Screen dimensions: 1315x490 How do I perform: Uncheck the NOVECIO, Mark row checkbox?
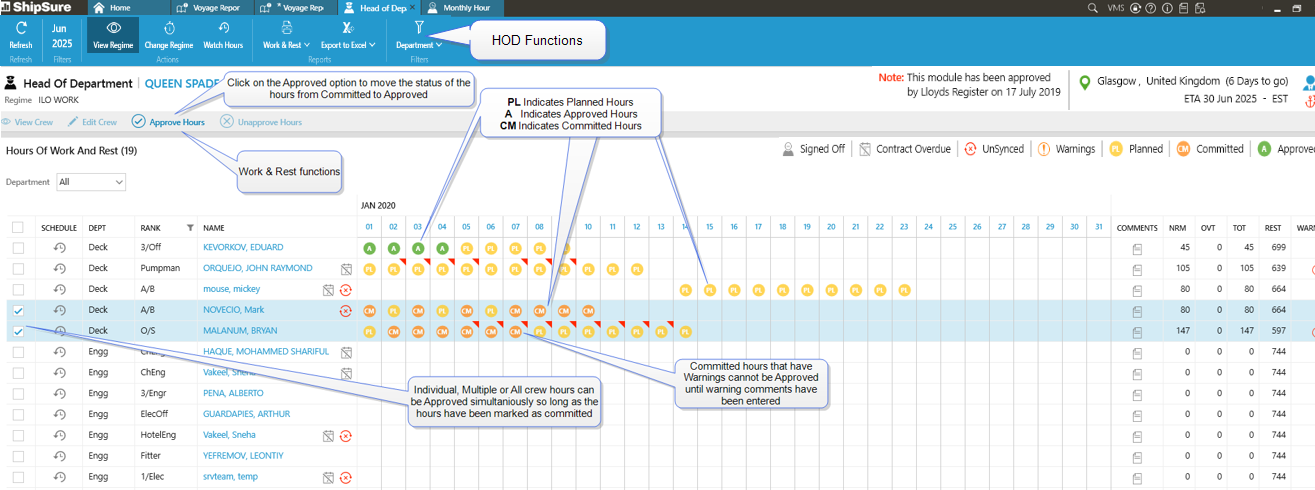pyautogui.click(x=20, y=310)
